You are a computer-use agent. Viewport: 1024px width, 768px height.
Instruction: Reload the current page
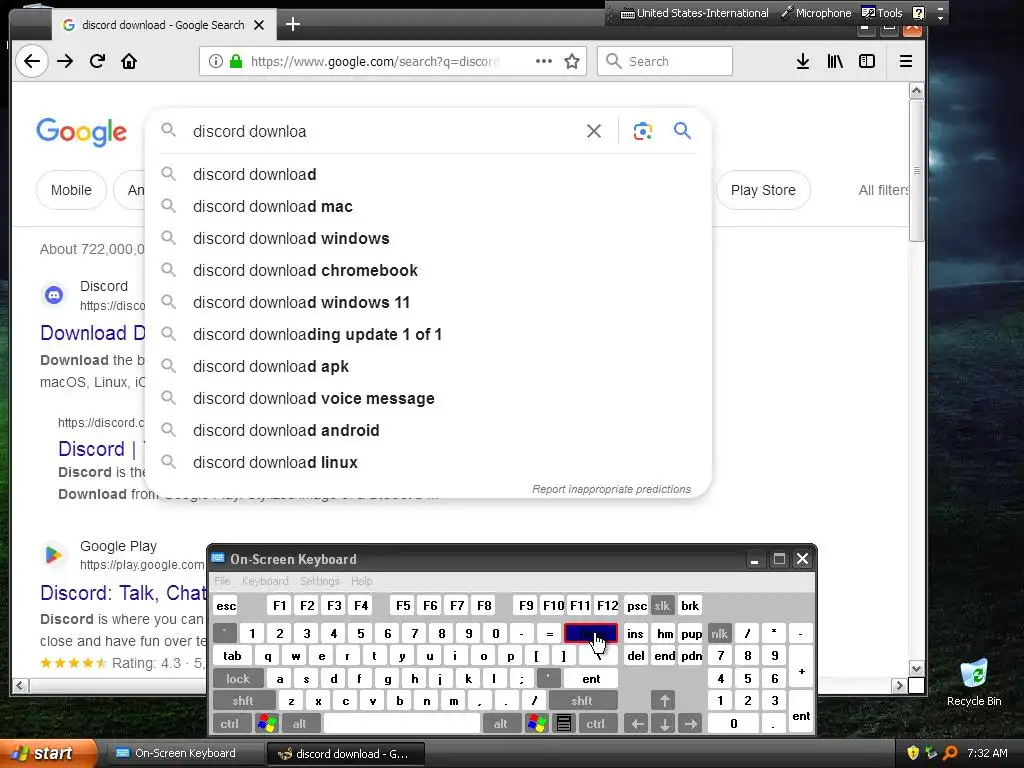[97, 61]
